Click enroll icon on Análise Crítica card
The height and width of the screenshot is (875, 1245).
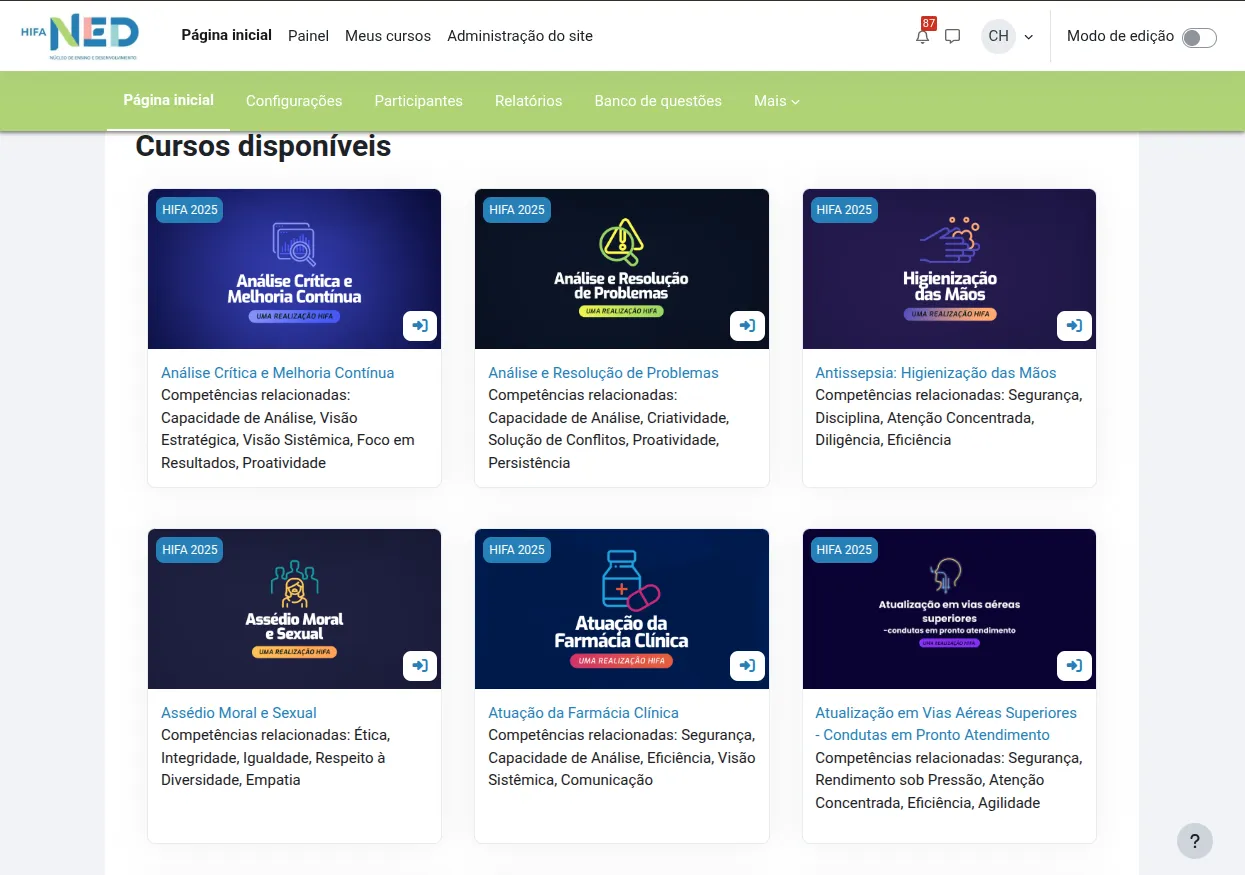420,326
